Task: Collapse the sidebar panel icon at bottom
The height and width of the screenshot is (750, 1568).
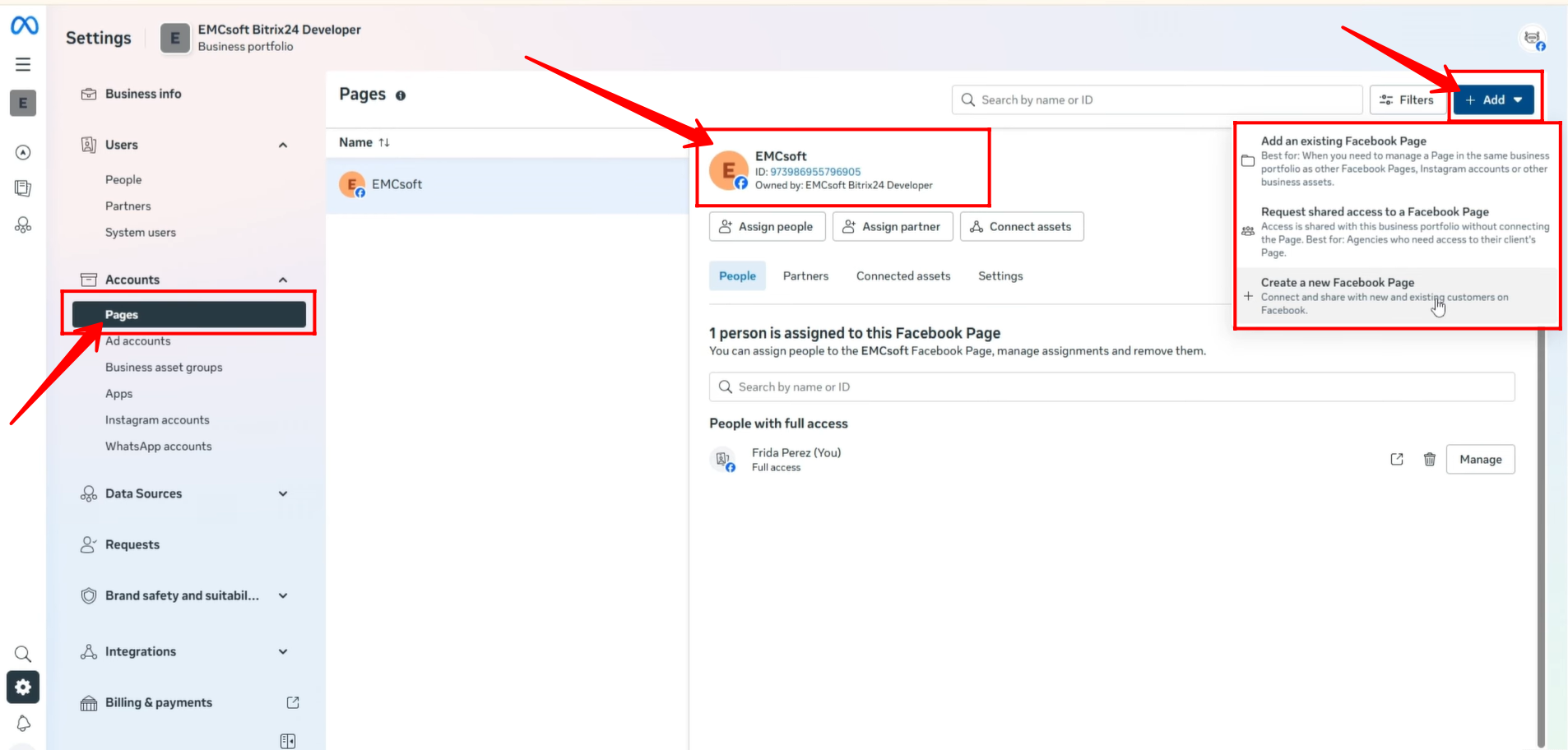Action: tap(287, 741)
